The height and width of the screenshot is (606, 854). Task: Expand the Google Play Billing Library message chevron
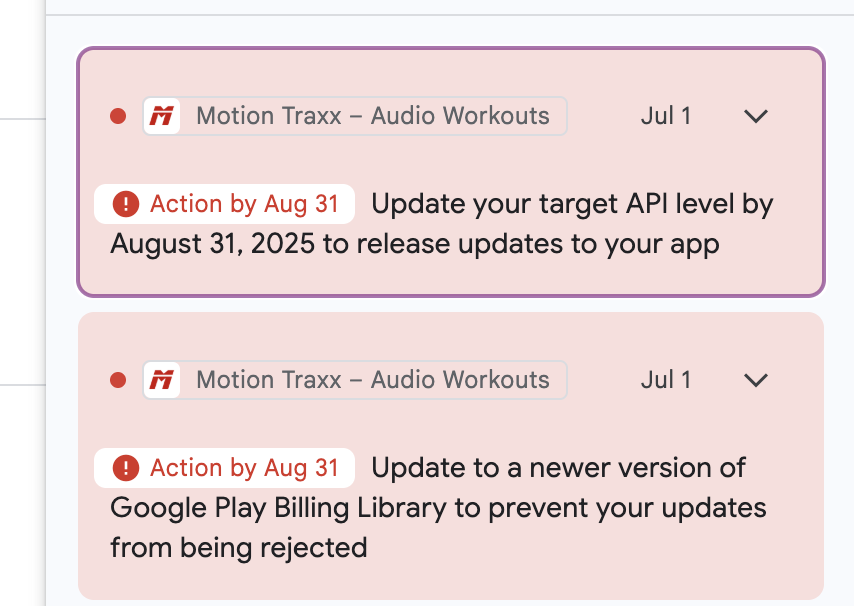click(756, 380)
